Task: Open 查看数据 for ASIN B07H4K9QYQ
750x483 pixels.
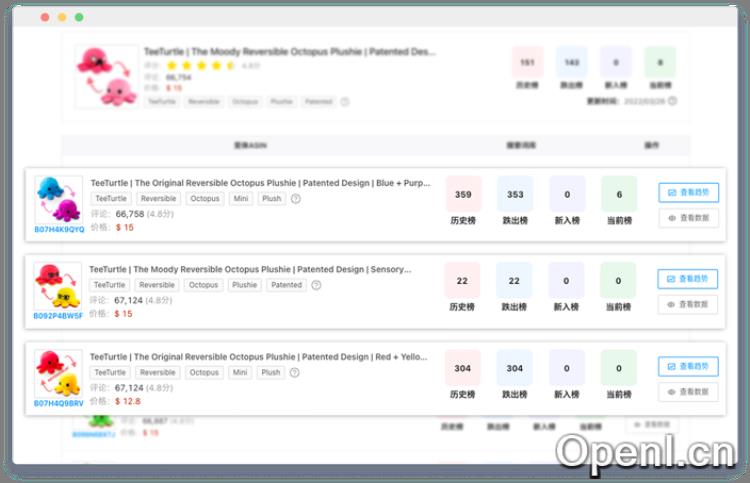Action: click(x=688, y=218)
